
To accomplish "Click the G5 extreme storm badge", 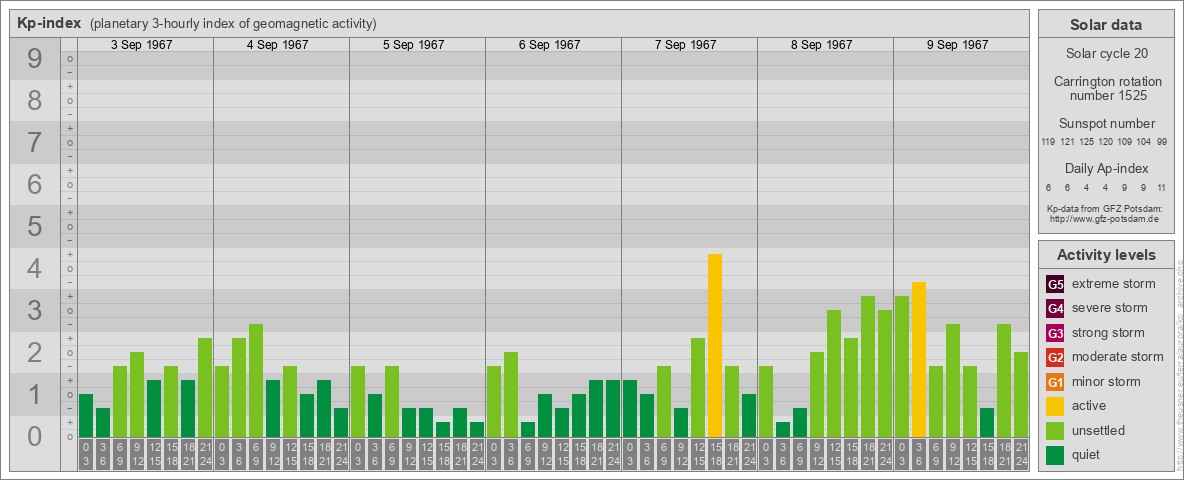I will 1055,285.
